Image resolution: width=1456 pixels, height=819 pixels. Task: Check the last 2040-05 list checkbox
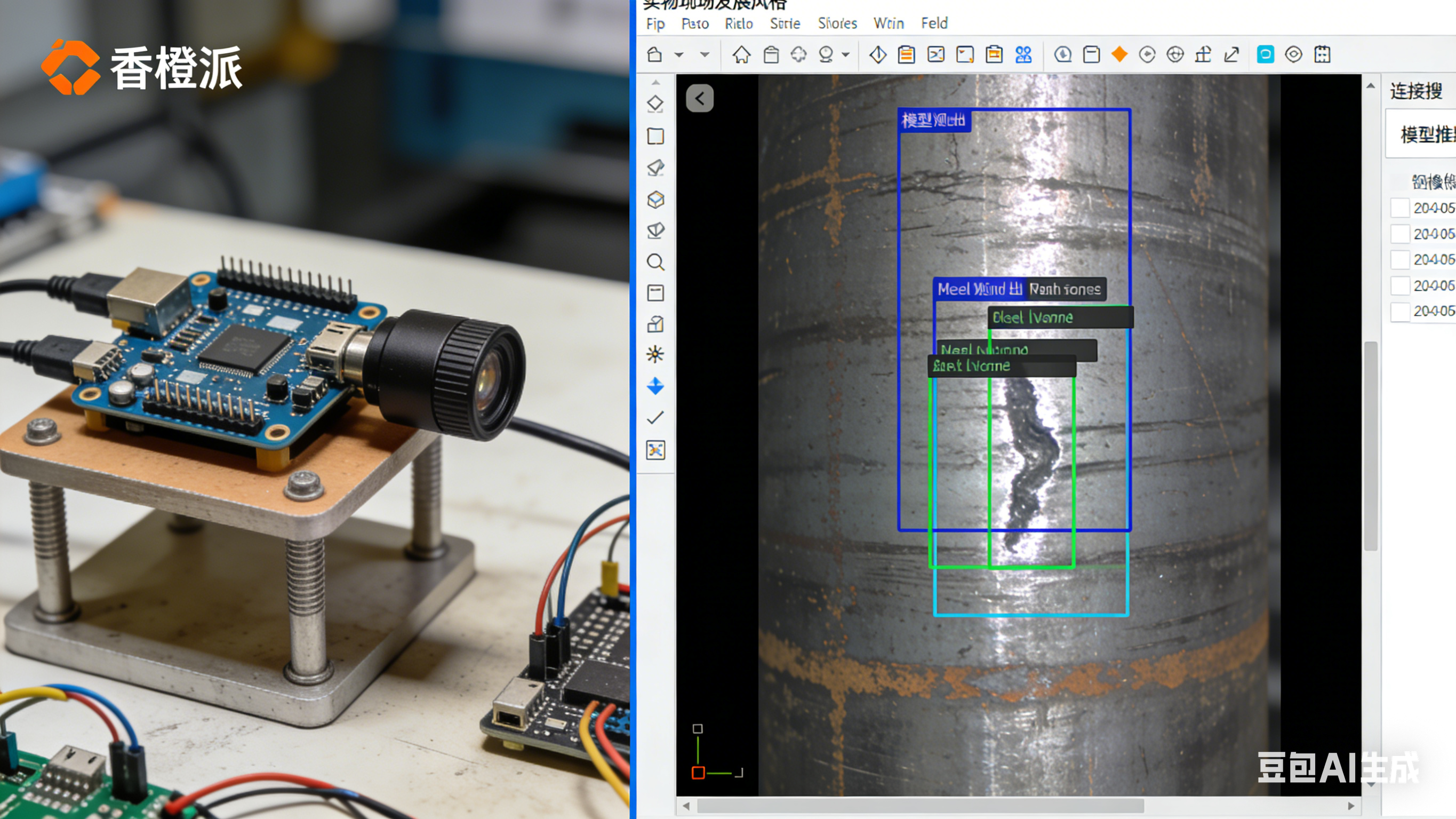point(1399,311)
